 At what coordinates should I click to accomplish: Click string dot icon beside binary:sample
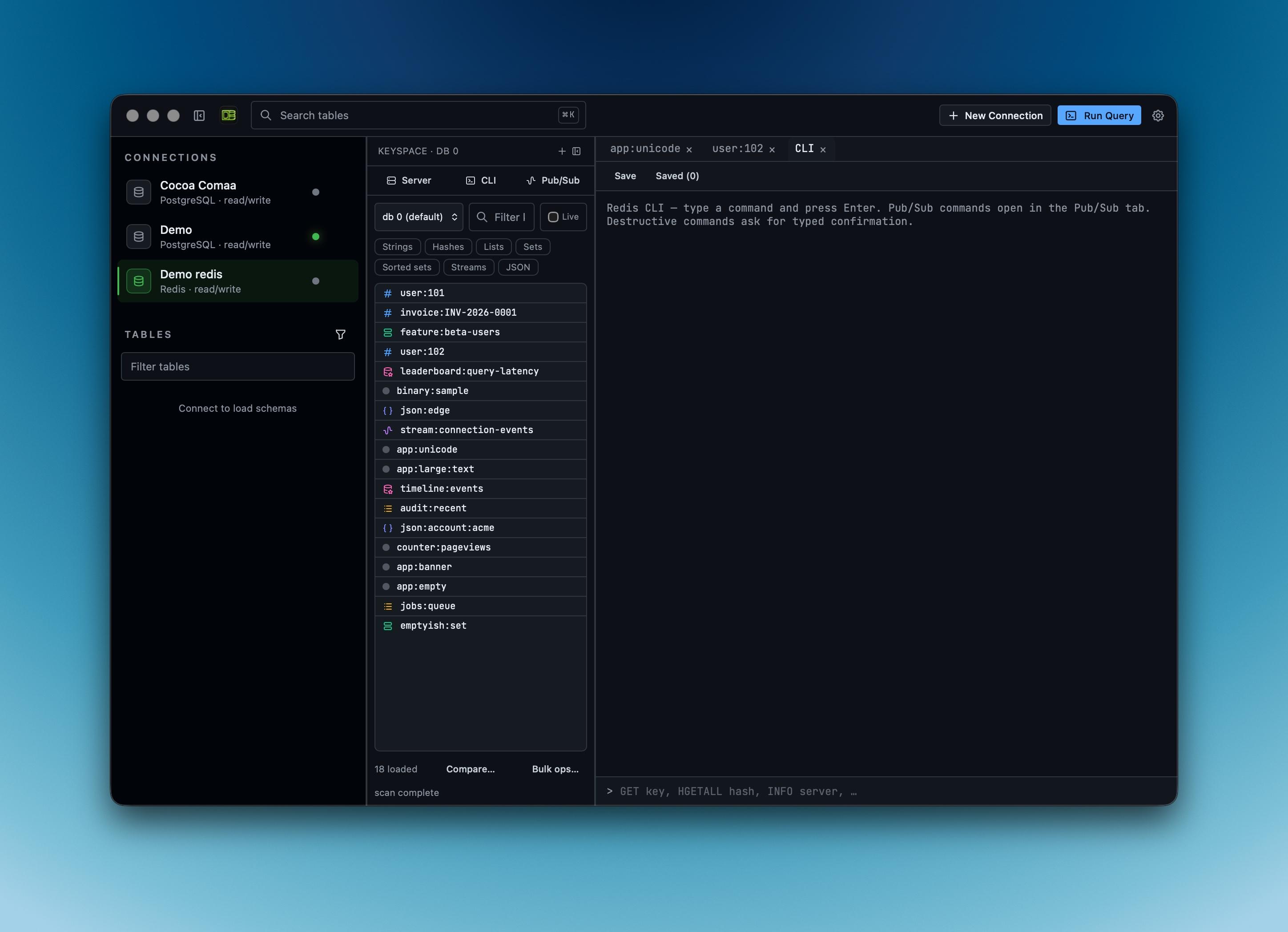point(386,391)
